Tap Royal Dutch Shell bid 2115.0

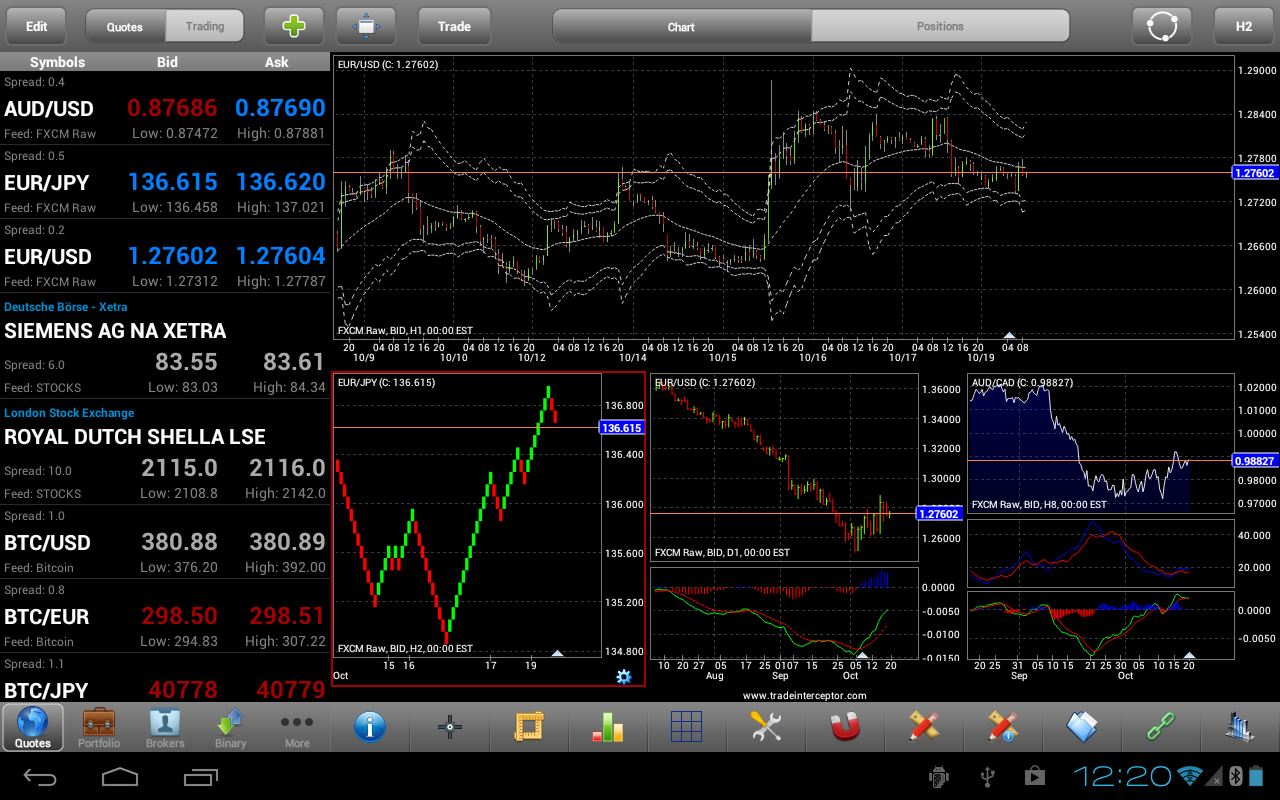point(179,468)
